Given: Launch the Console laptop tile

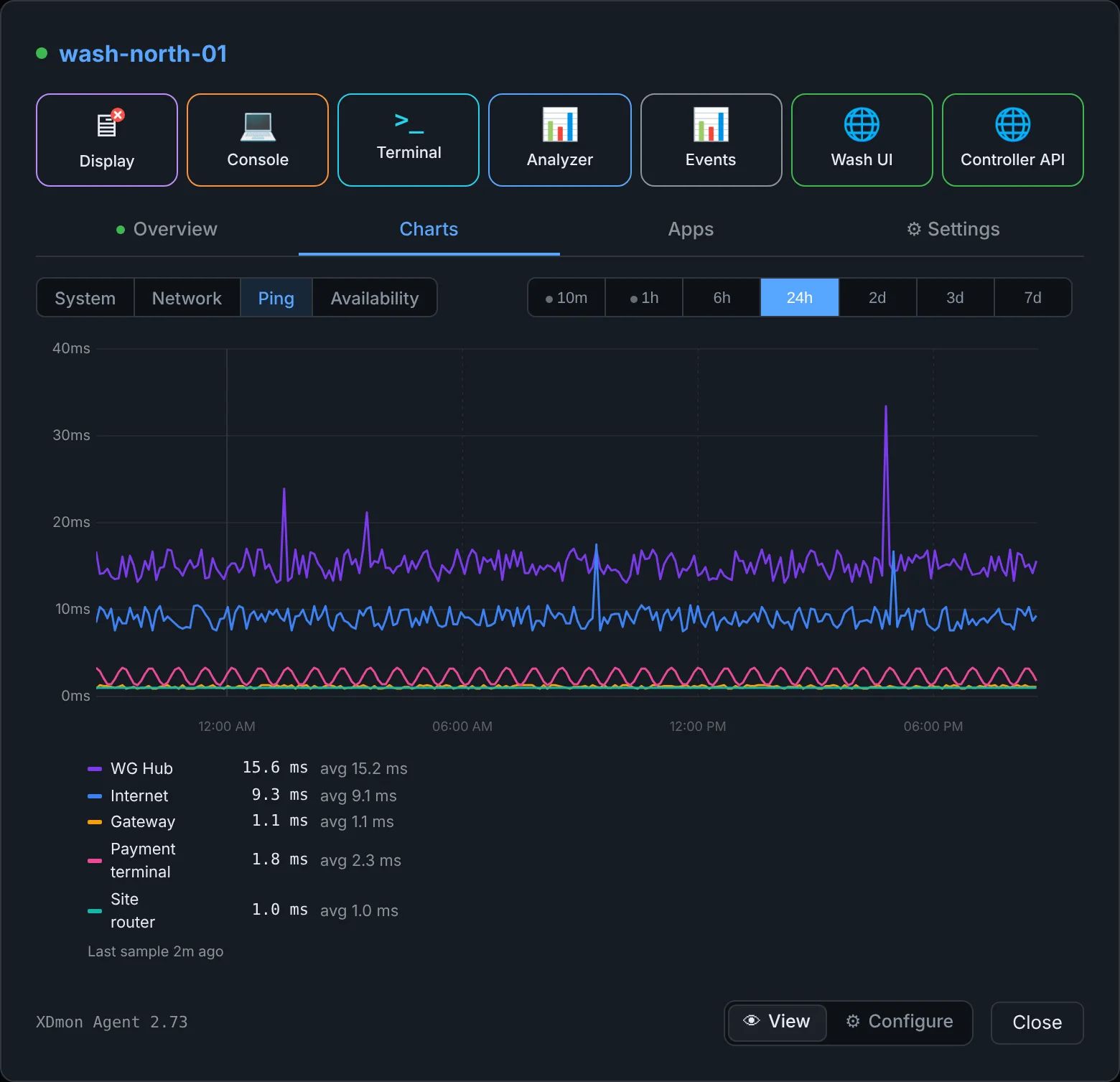Looking at the screenshot, I should (258, 140).
